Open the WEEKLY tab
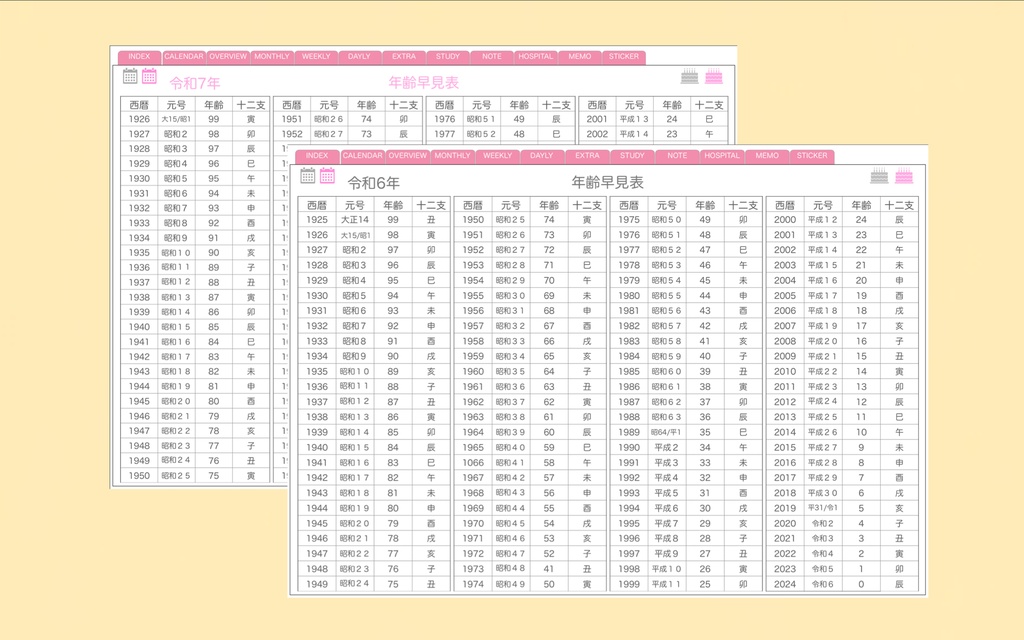 pos(496,156)
